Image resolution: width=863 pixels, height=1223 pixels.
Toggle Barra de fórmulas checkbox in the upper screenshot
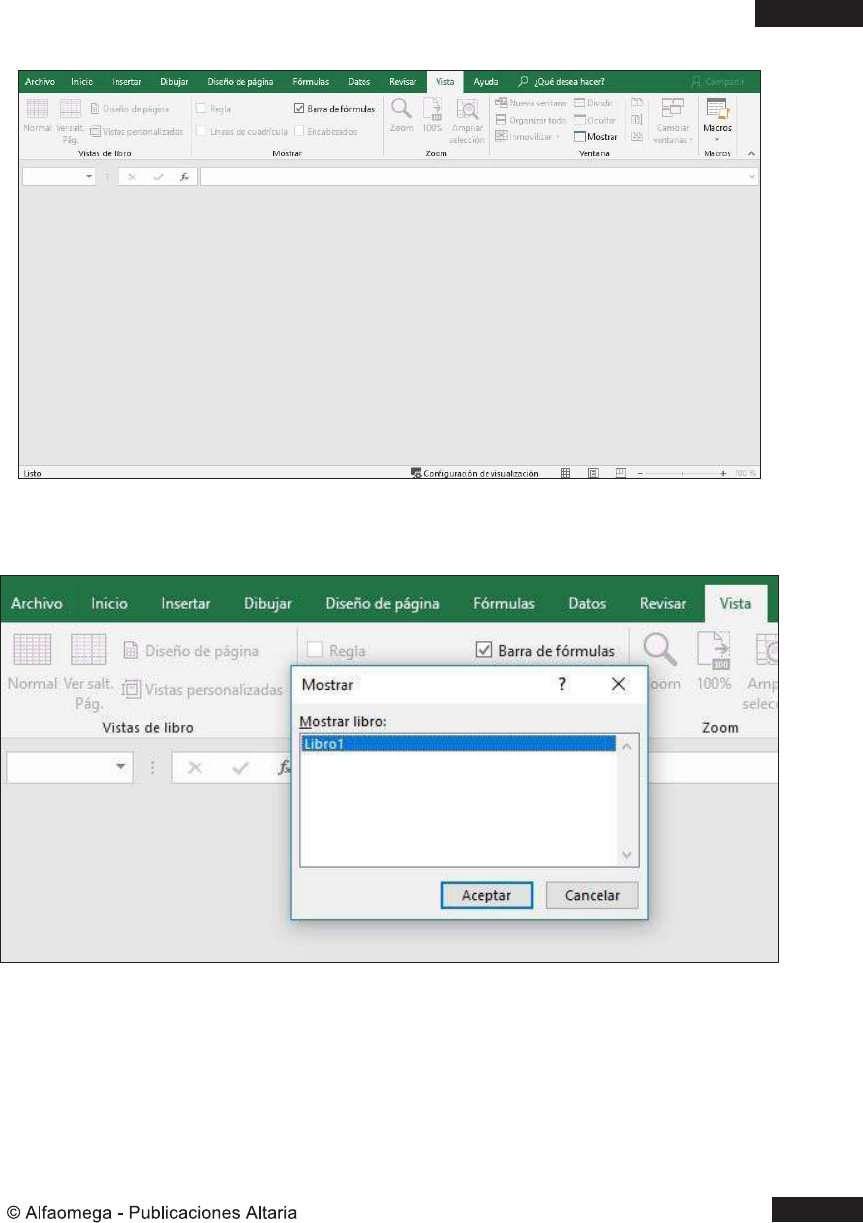[299, 108]
